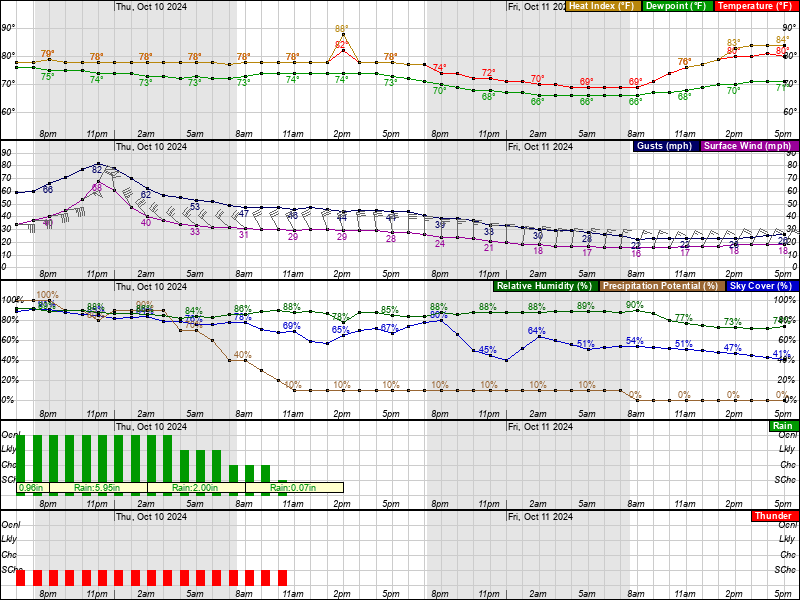Click the 54% sky cover value

(x=635, y=341)
